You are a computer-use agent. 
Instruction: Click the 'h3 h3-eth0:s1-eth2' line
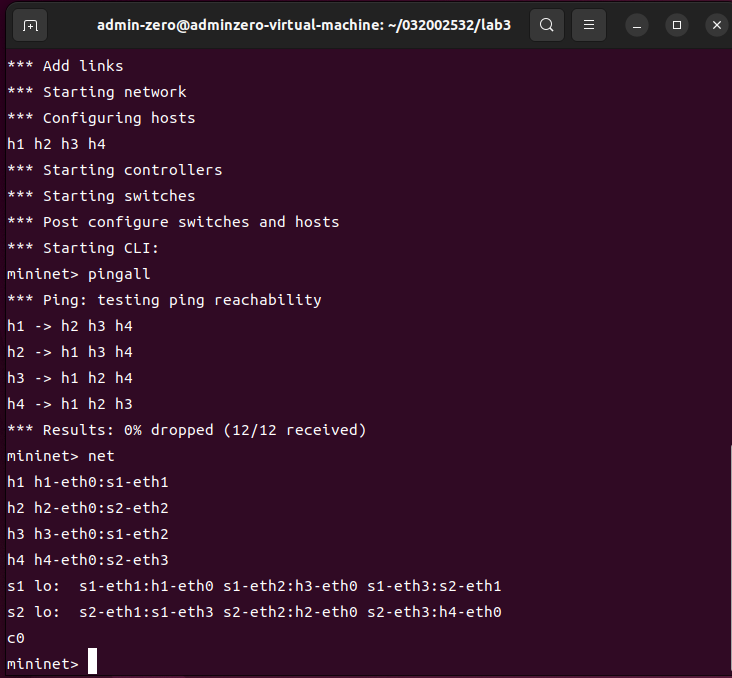[88, 534]
